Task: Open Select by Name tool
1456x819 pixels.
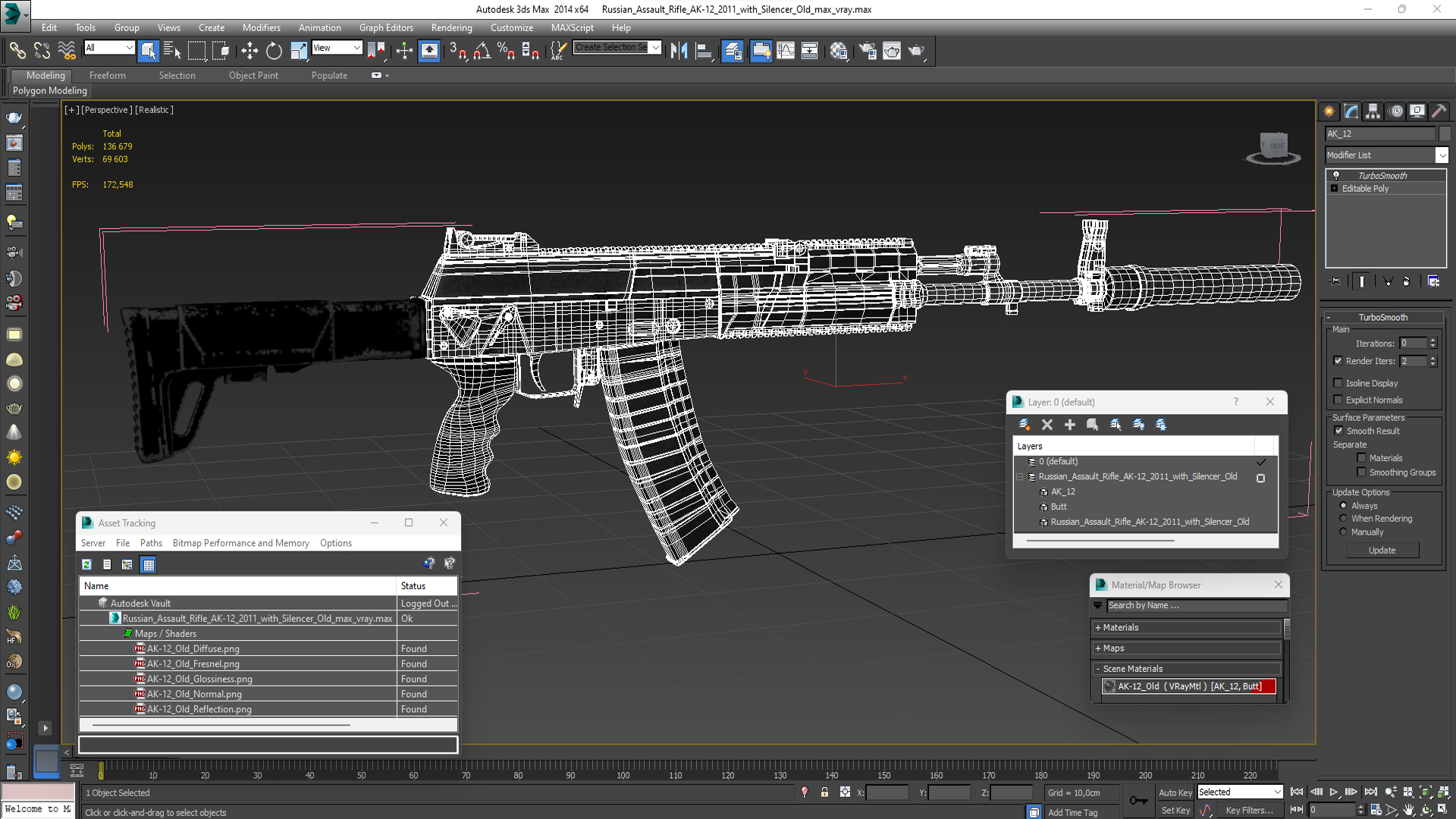Action: [x=172, y=51]
